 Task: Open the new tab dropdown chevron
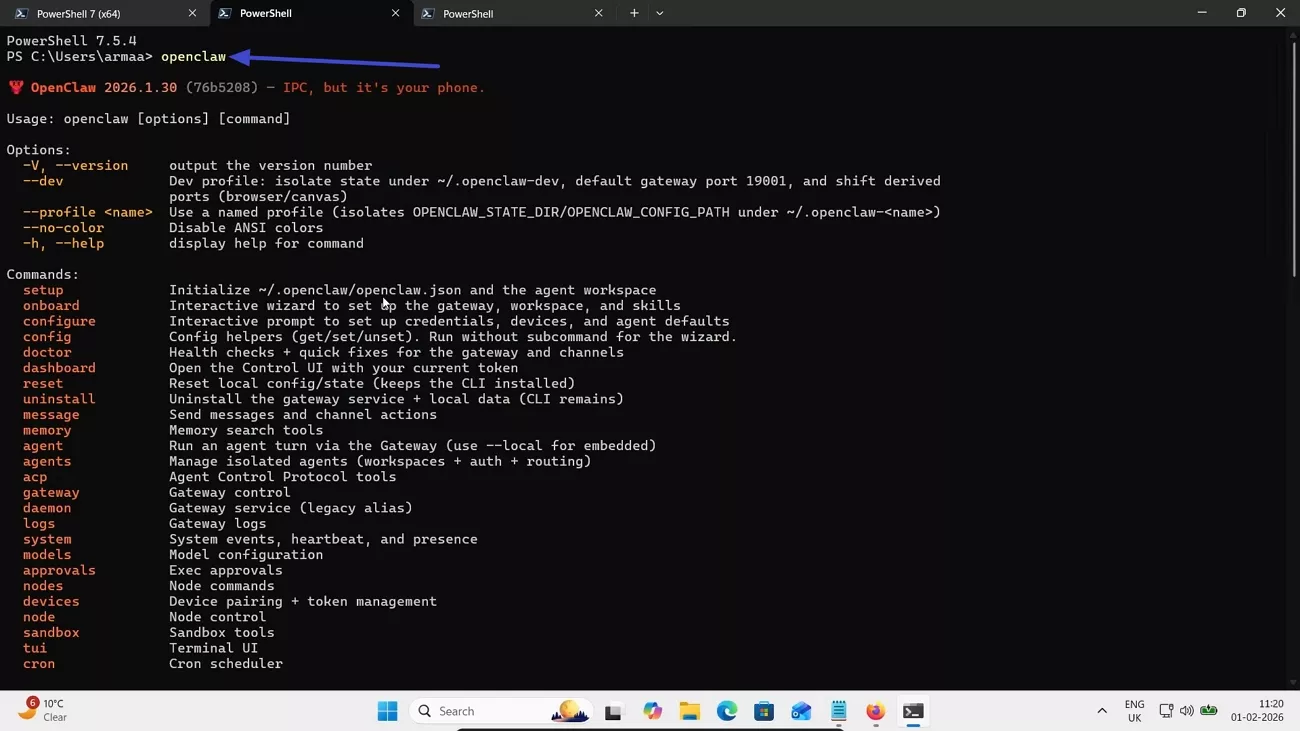coord(658,13)
